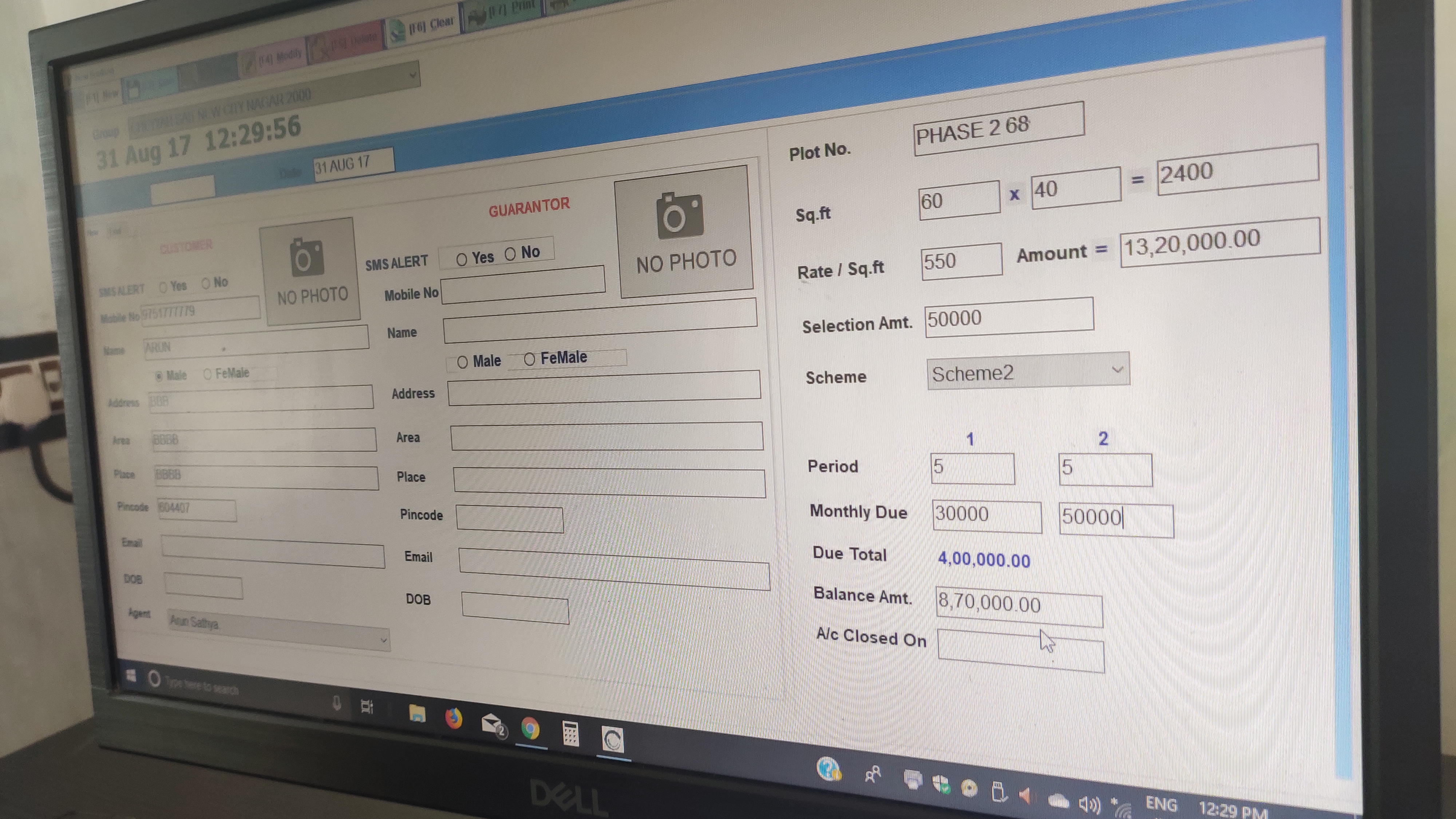Click the customer NO PHOTO camera icon
Screen dimensions: 1456x819
[307, 258]
